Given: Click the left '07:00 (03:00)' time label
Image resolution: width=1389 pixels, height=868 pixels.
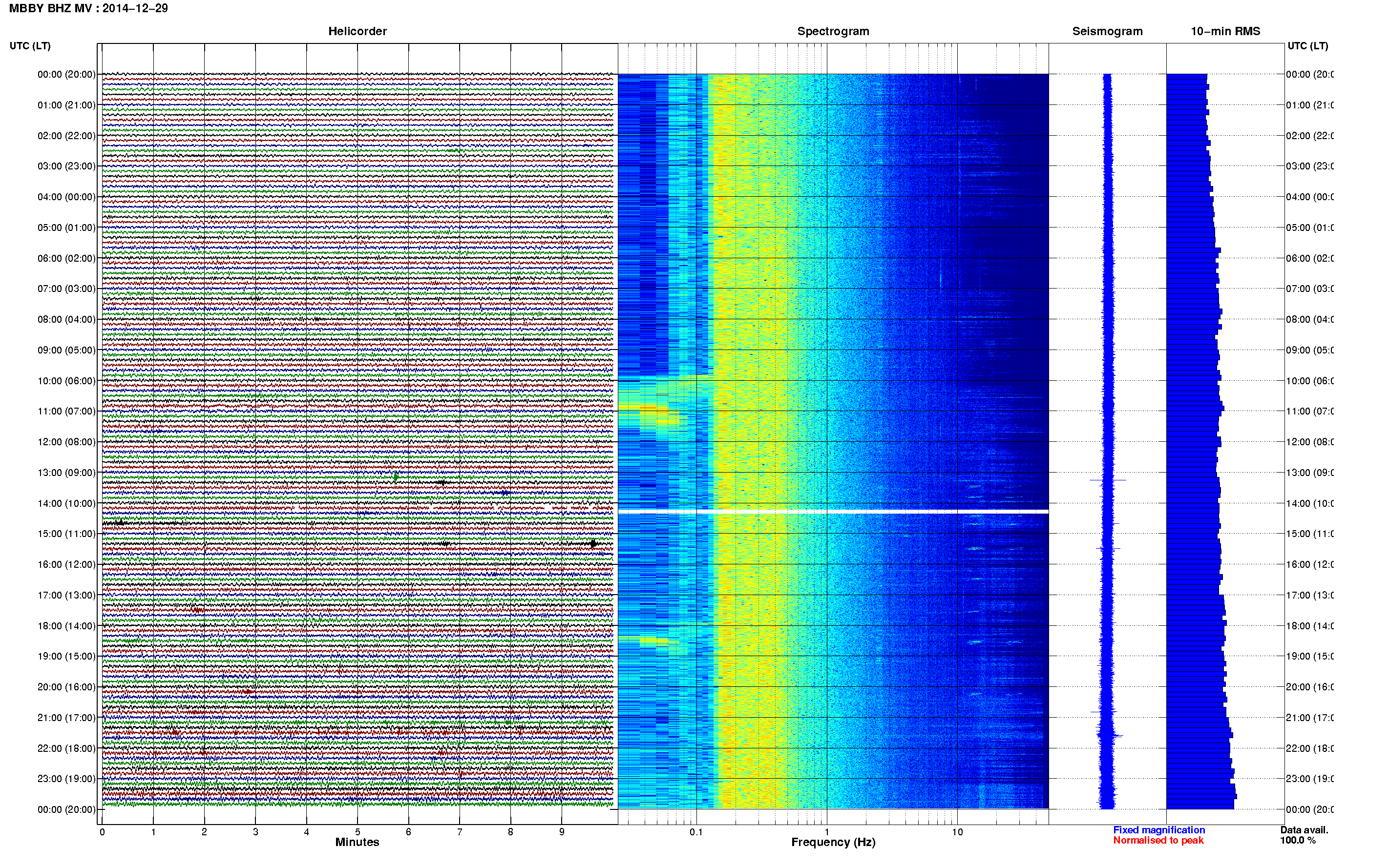Looking at the screenshot, I should click(x=66, y=288).
